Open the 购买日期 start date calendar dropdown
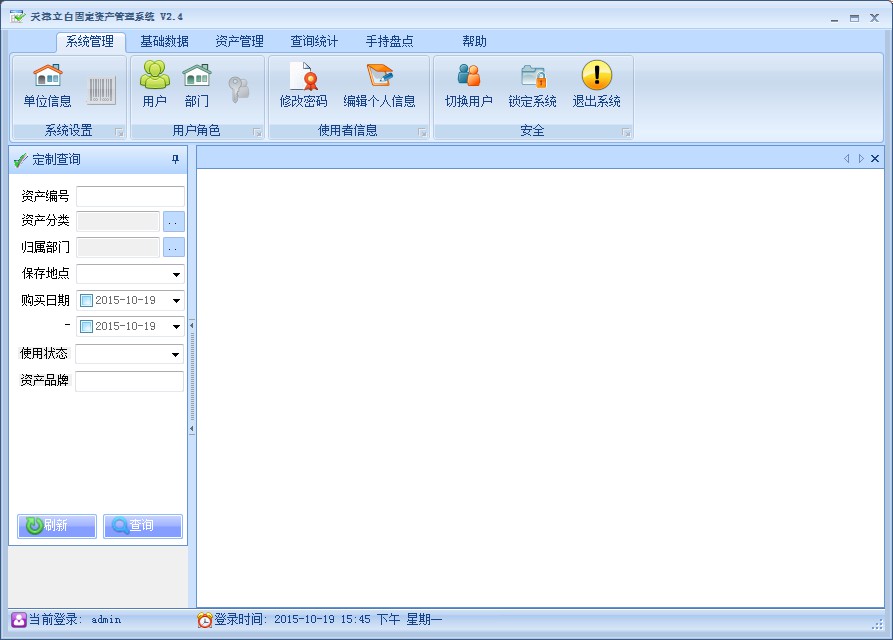The image size is (893, 640). [176, 301]
